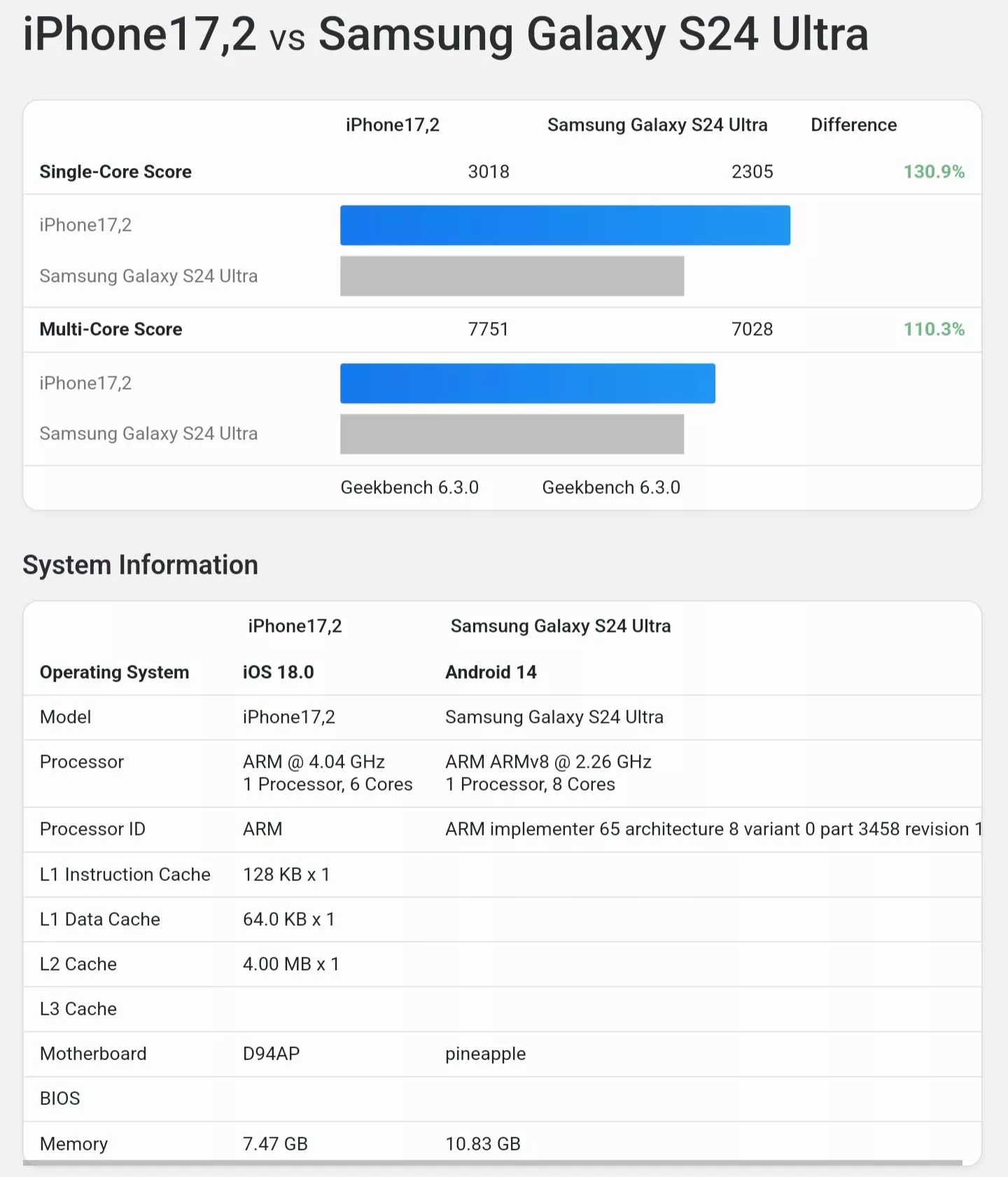Click the D94AP motherboard value
The image size is (1008, 1177).
click(271, 1054)
